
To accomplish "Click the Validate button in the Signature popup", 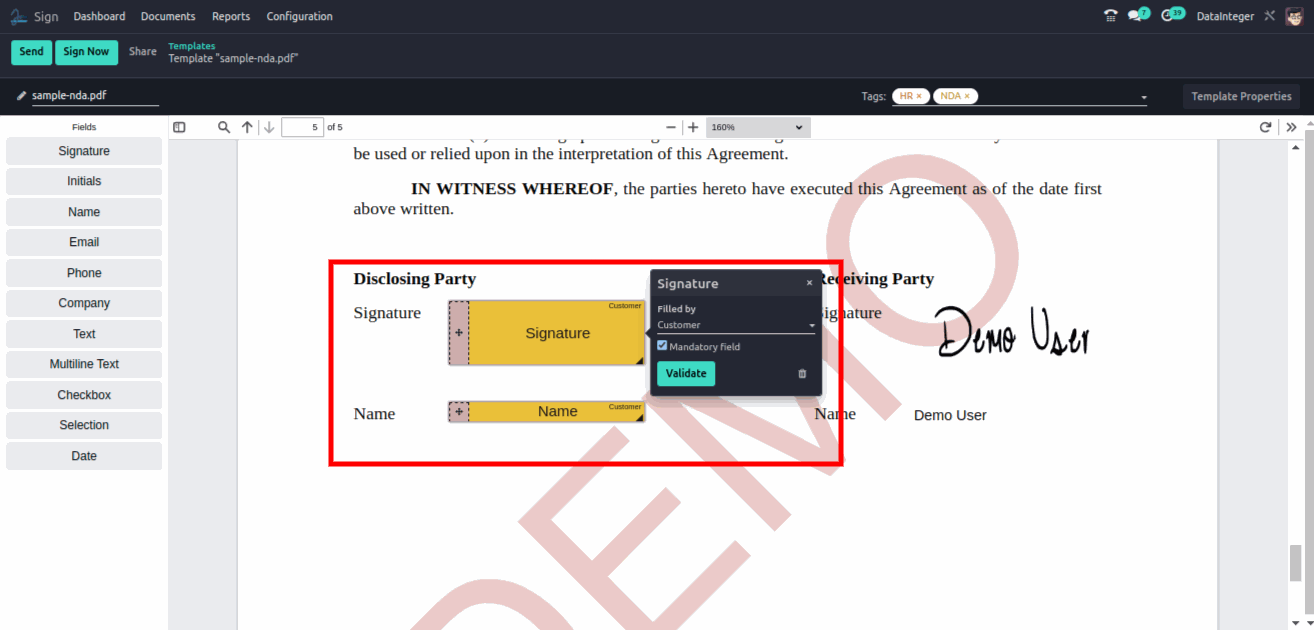I will [686, 373].
